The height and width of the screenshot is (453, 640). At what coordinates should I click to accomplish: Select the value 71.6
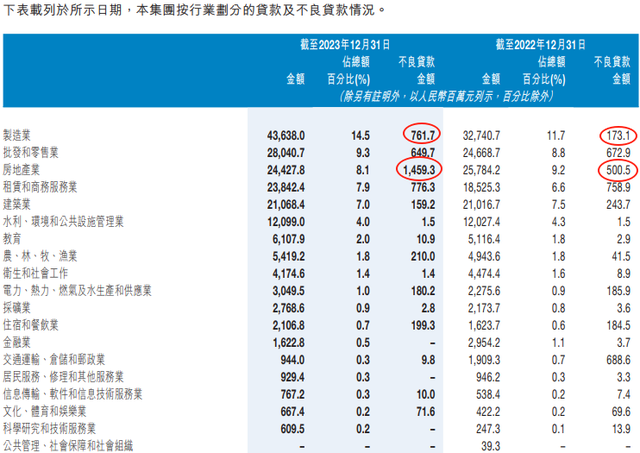[x=425, y=411]
